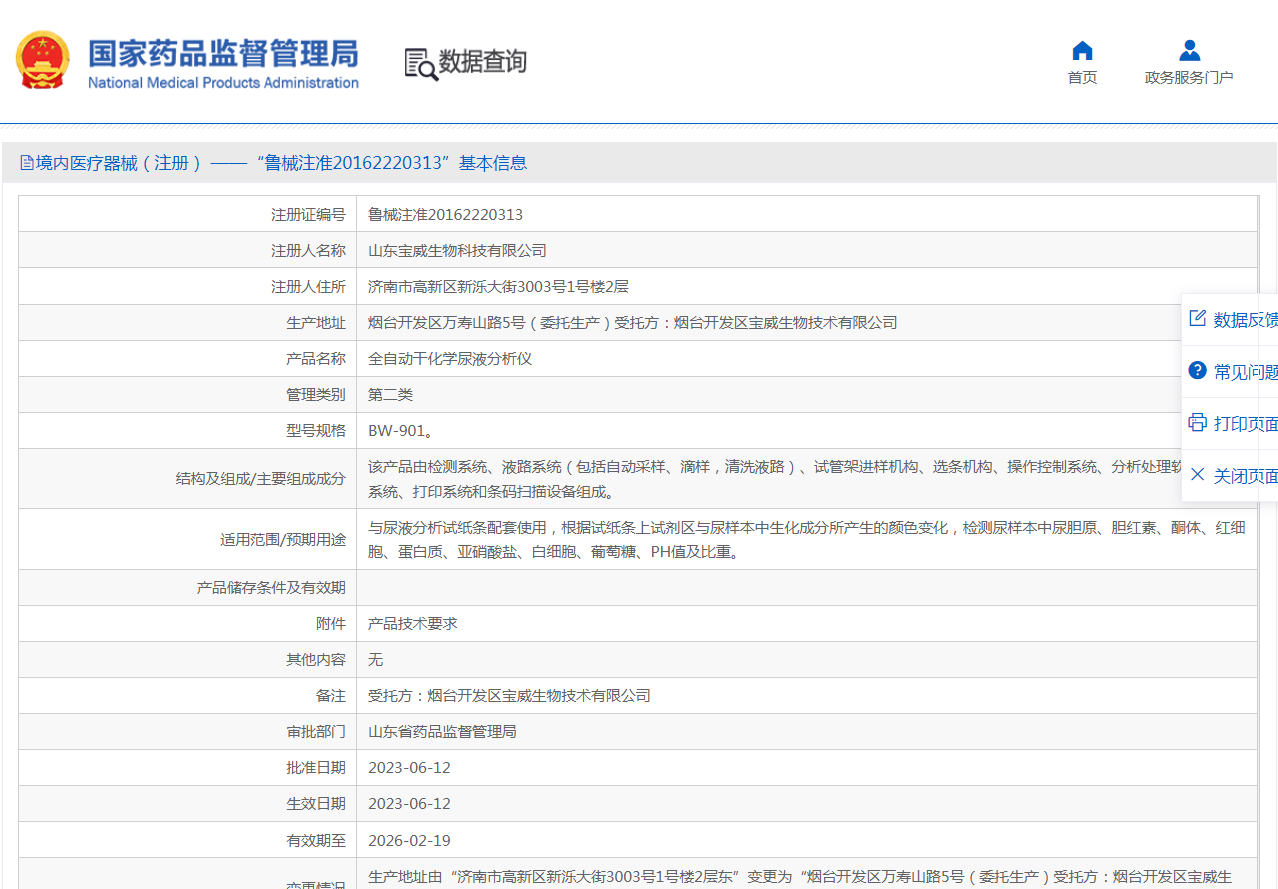Click the 产品储存条件及有效期 label cell
Viewport: 1278px width, 889px height.
pos(188,588)
